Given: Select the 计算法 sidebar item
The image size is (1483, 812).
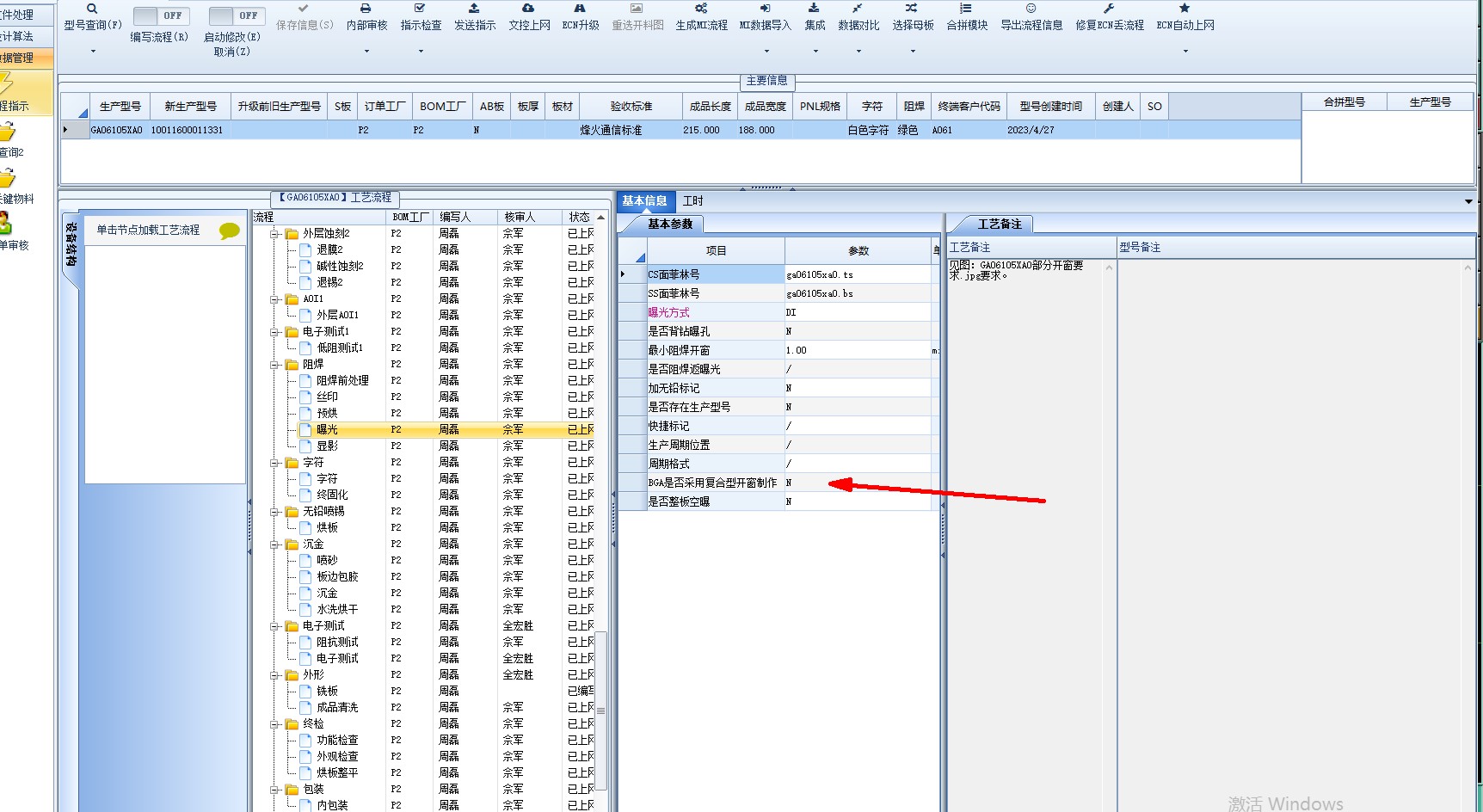Looking at the screenshot, I should (x=26, y=36).
